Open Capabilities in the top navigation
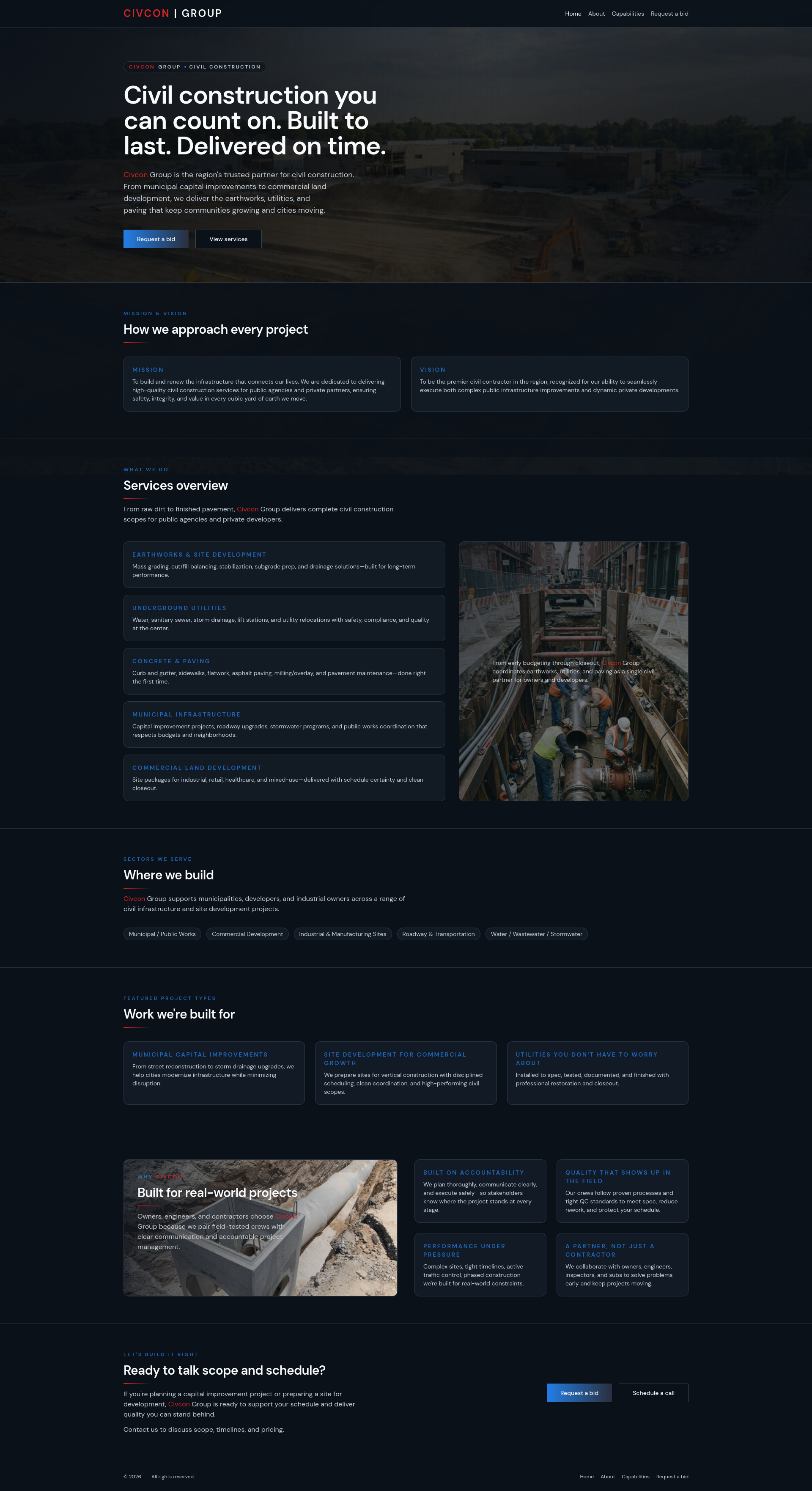The height and width of the screenshot is (1491, 812). (627, 14)
